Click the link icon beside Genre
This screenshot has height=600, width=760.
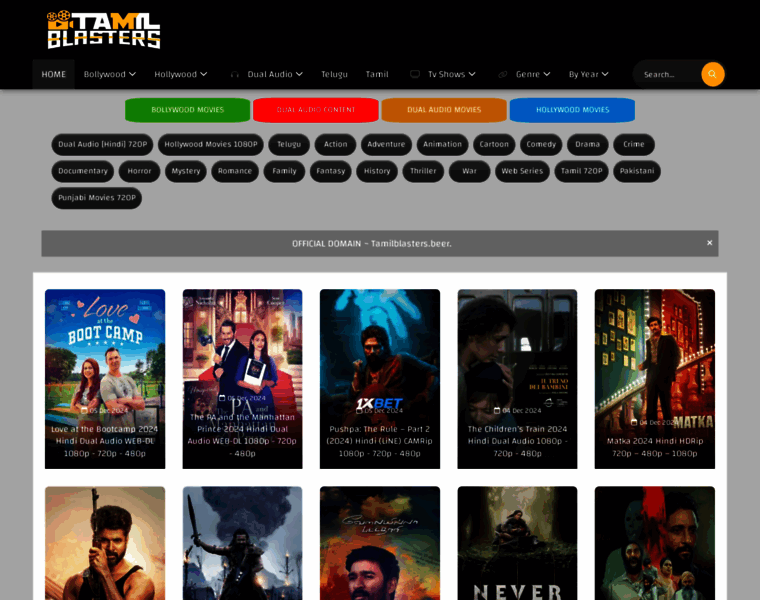coord(503,74)
